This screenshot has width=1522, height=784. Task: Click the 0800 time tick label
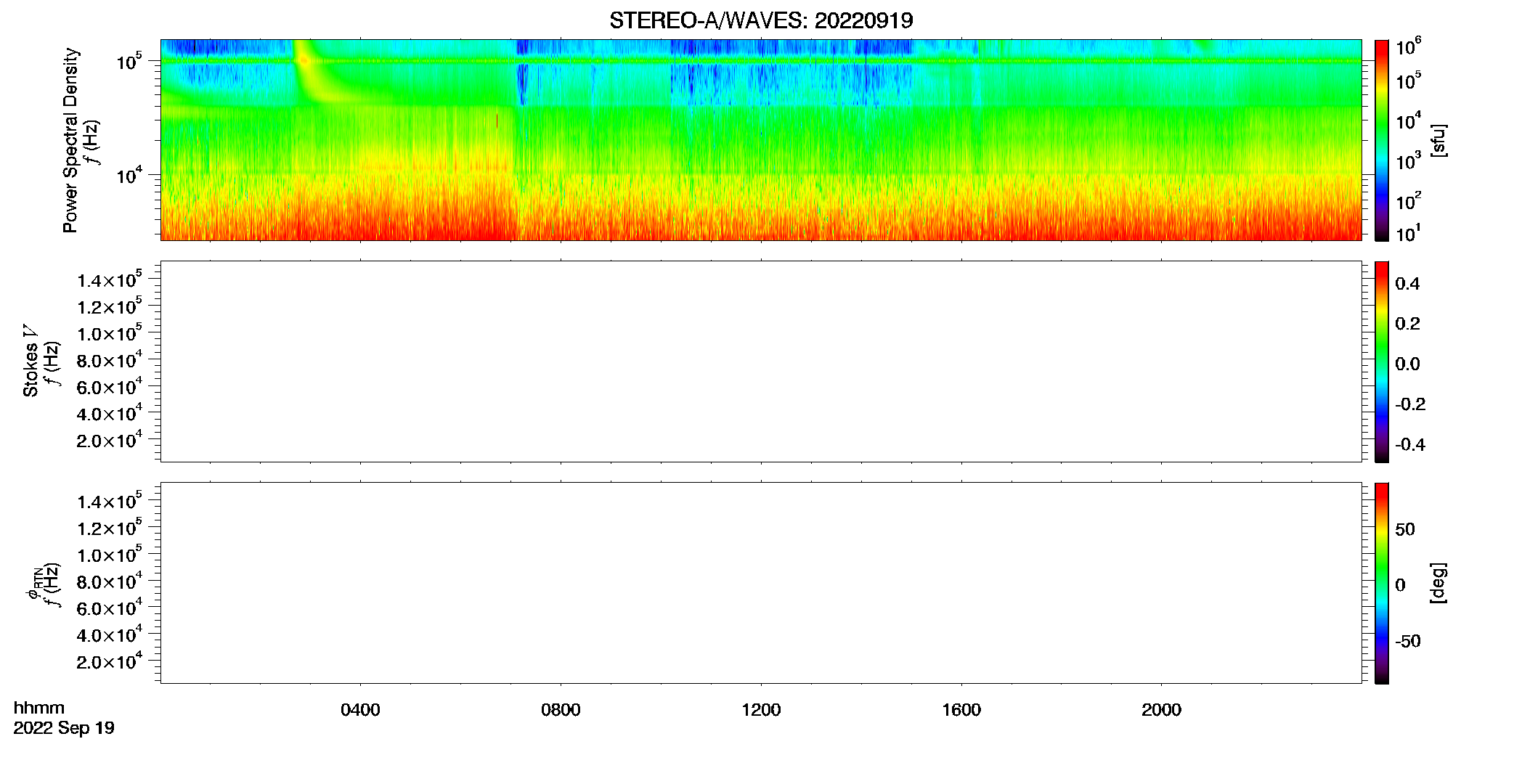click(x=561, y=710)
